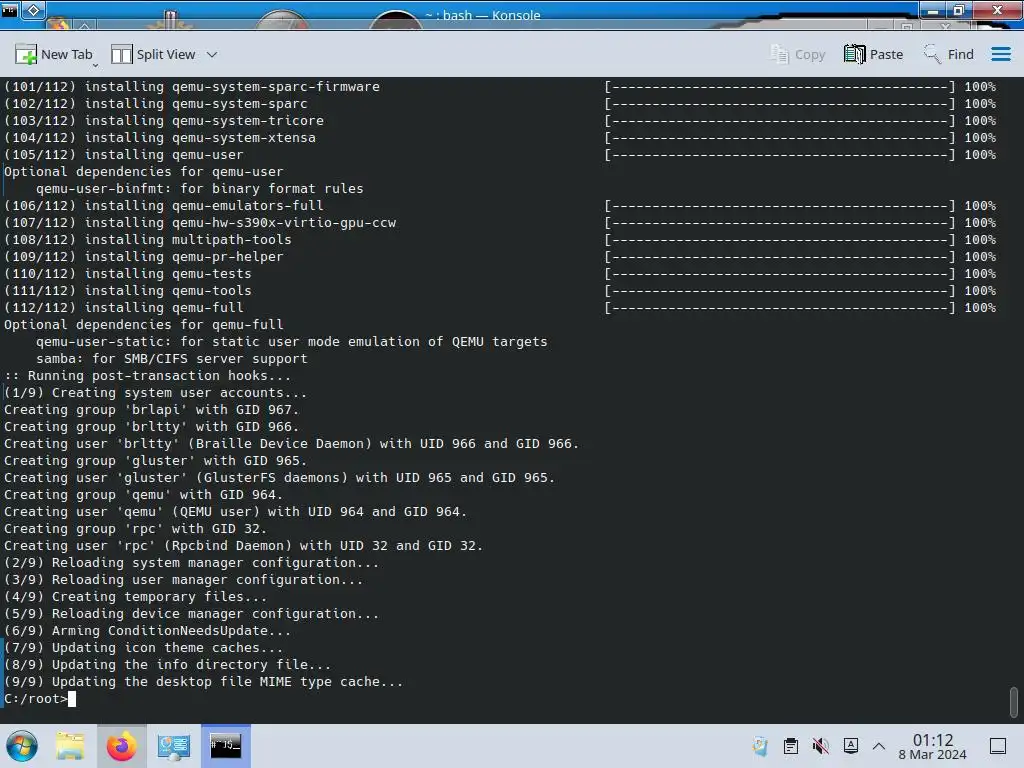Toggle the keep-on-all-desktops pin in title bar
The height and width of the screenshot is (768, 1024).
coord(34,10)
